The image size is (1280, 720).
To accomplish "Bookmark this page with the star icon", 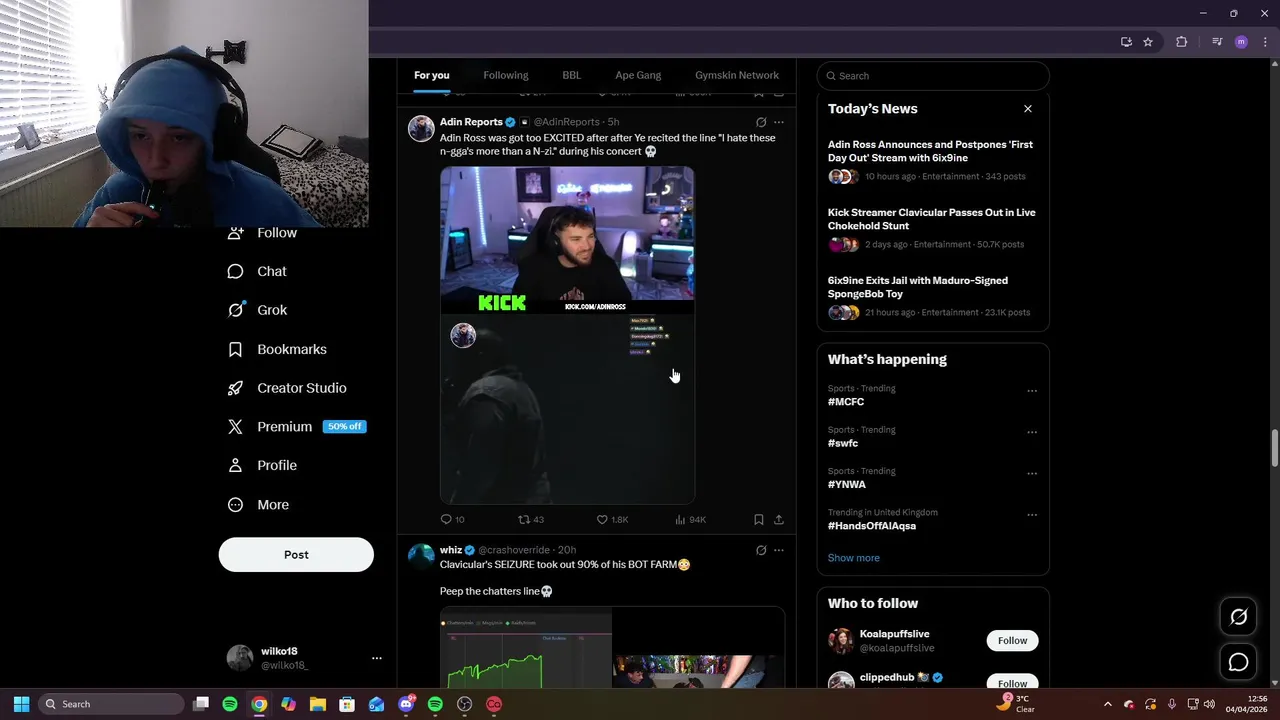I will click(x=1148, y=42).
